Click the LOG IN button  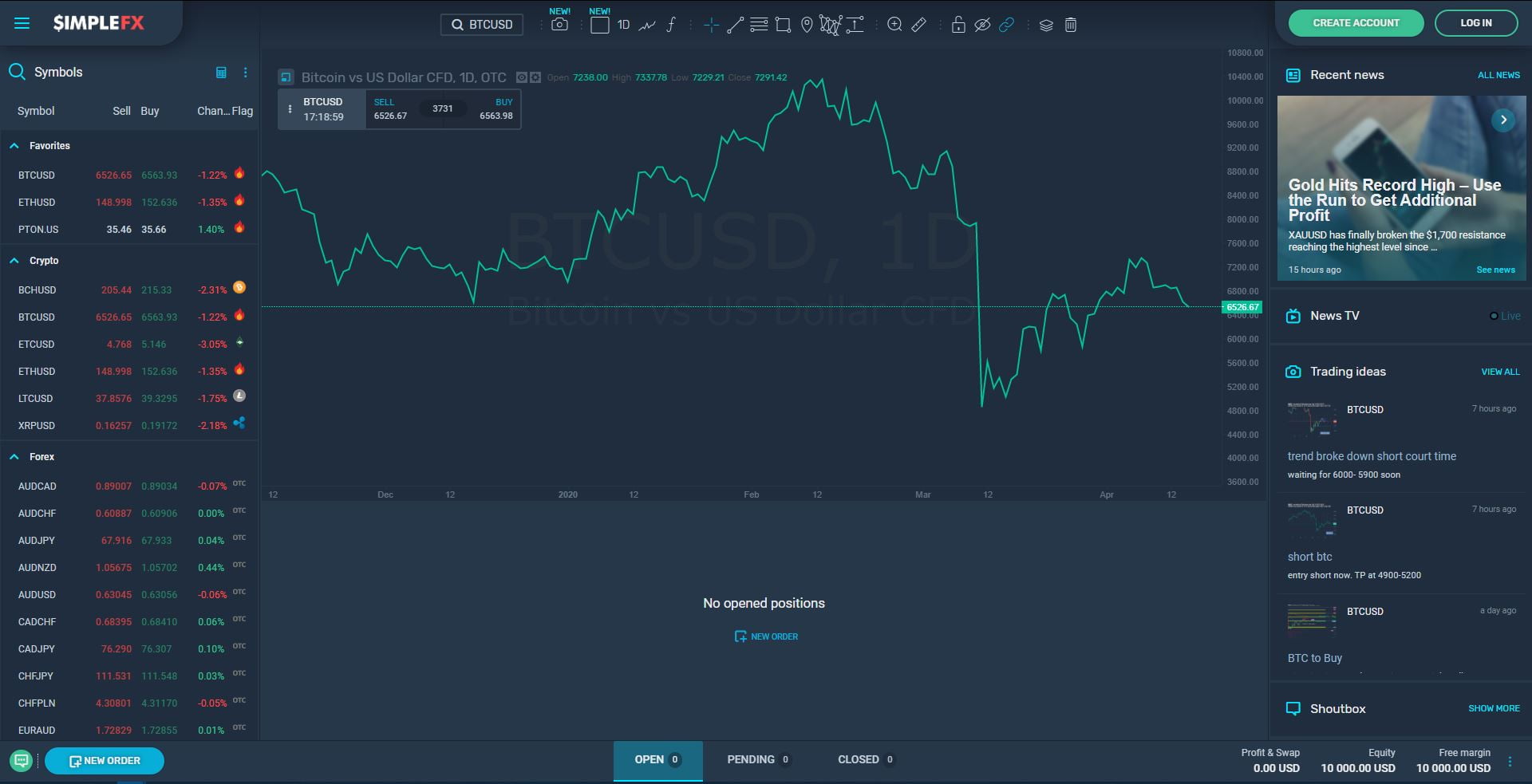[1476, 23]
